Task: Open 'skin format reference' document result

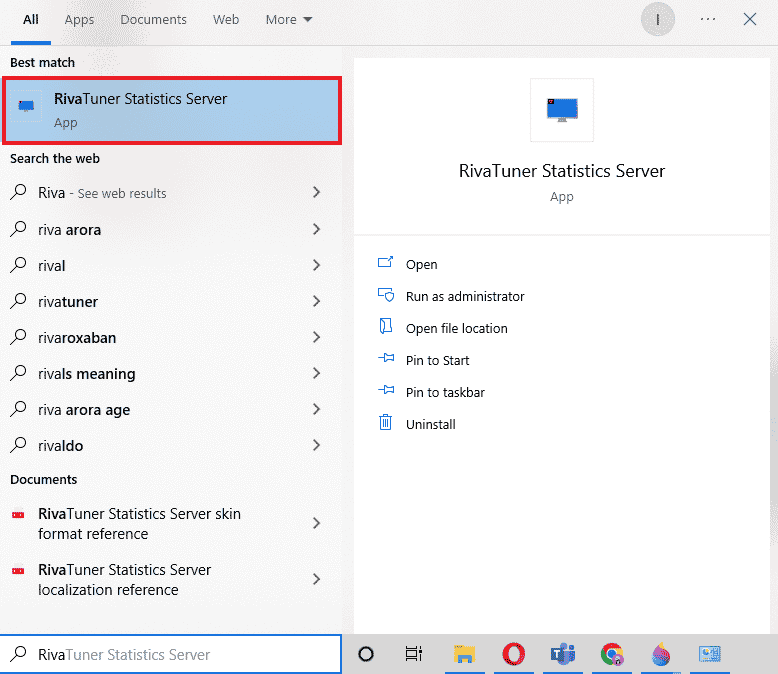Action: [x=172, y=523]
